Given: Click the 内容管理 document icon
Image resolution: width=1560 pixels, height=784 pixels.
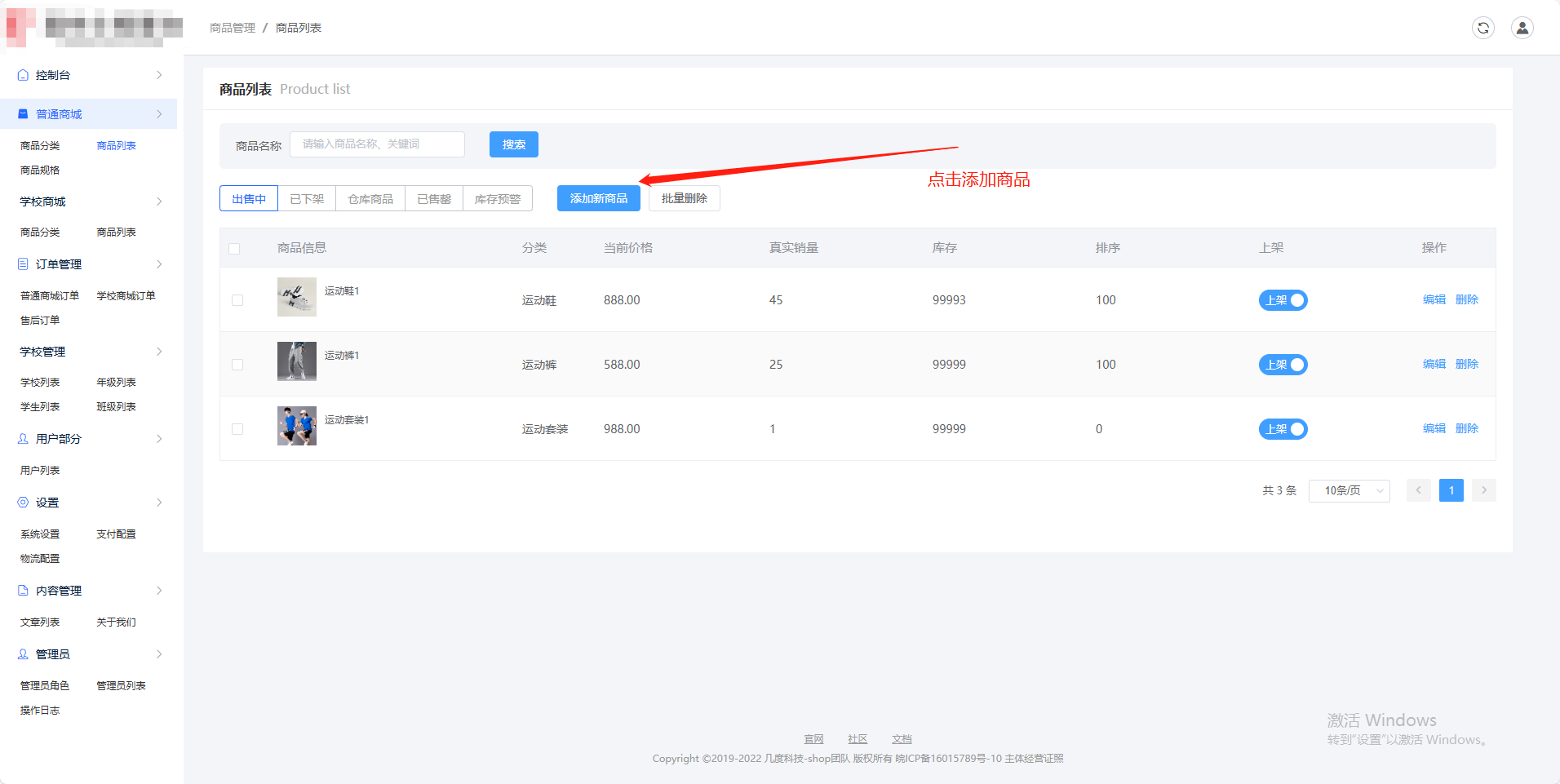Looking at the screenshot, I should click(x=23, y=591).
